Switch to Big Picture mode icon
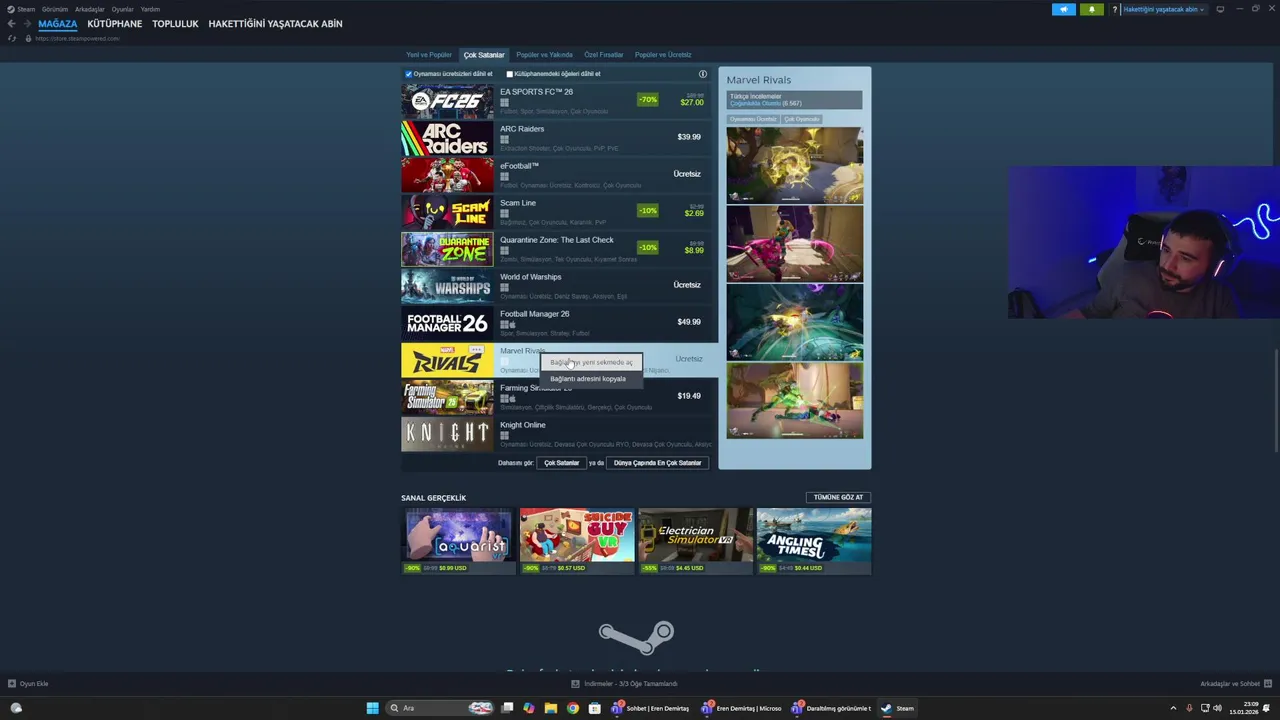The image size is (1280, 720). [x=1220, y=9]
